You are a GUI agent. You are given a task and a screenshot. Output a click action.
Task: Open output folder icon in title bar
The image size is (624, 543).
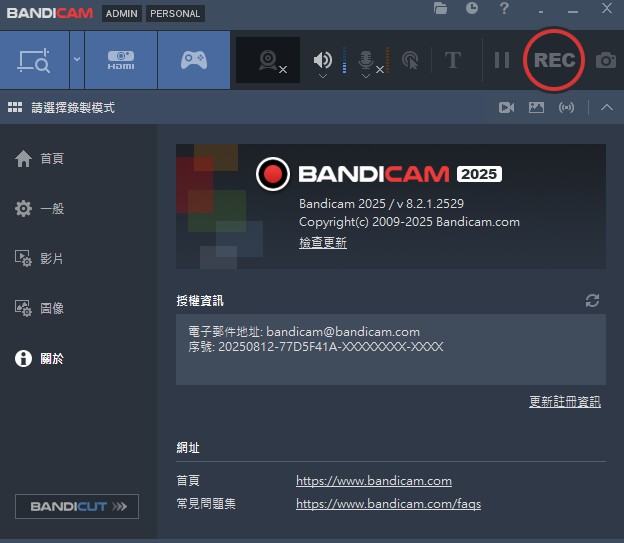coord(440,8)
